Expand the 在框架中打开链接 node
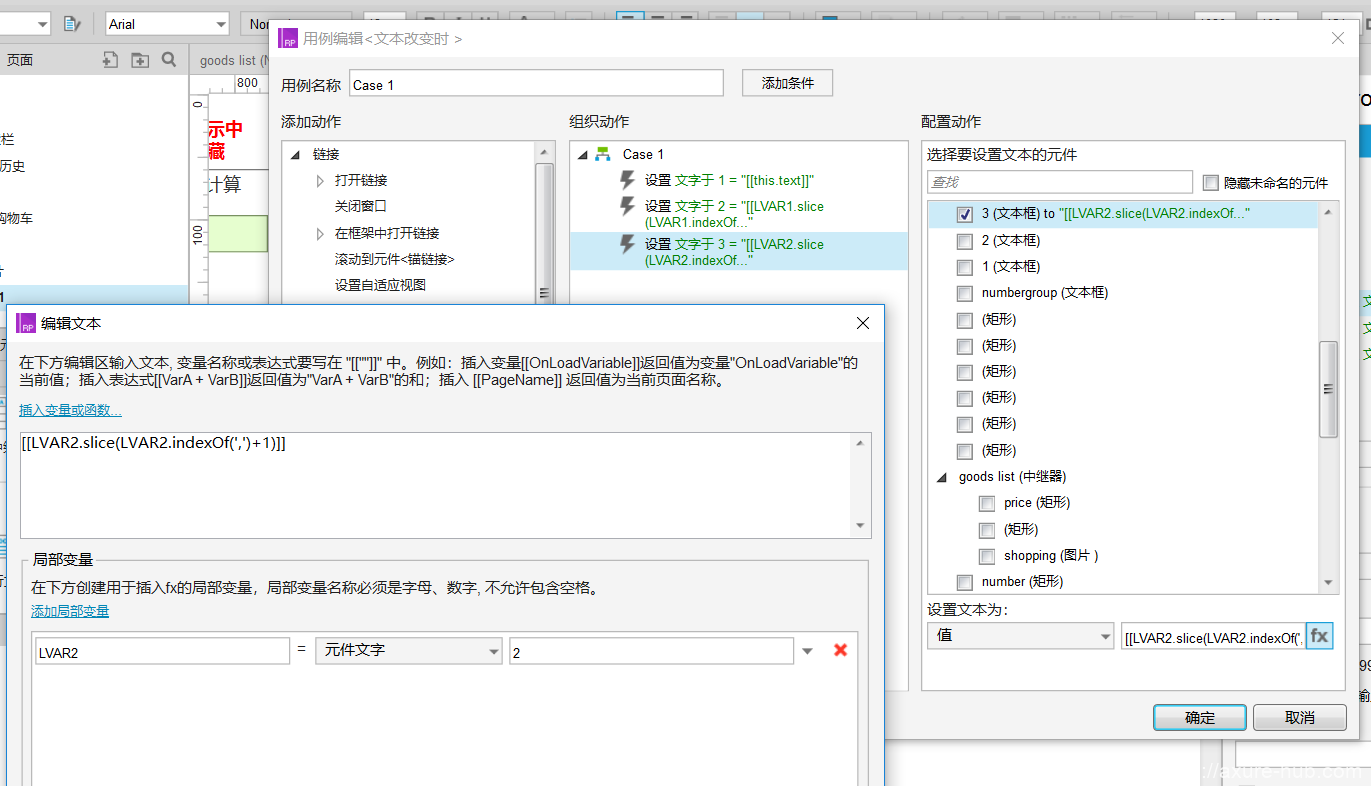Screen dimensions: 1371x786 320,233
